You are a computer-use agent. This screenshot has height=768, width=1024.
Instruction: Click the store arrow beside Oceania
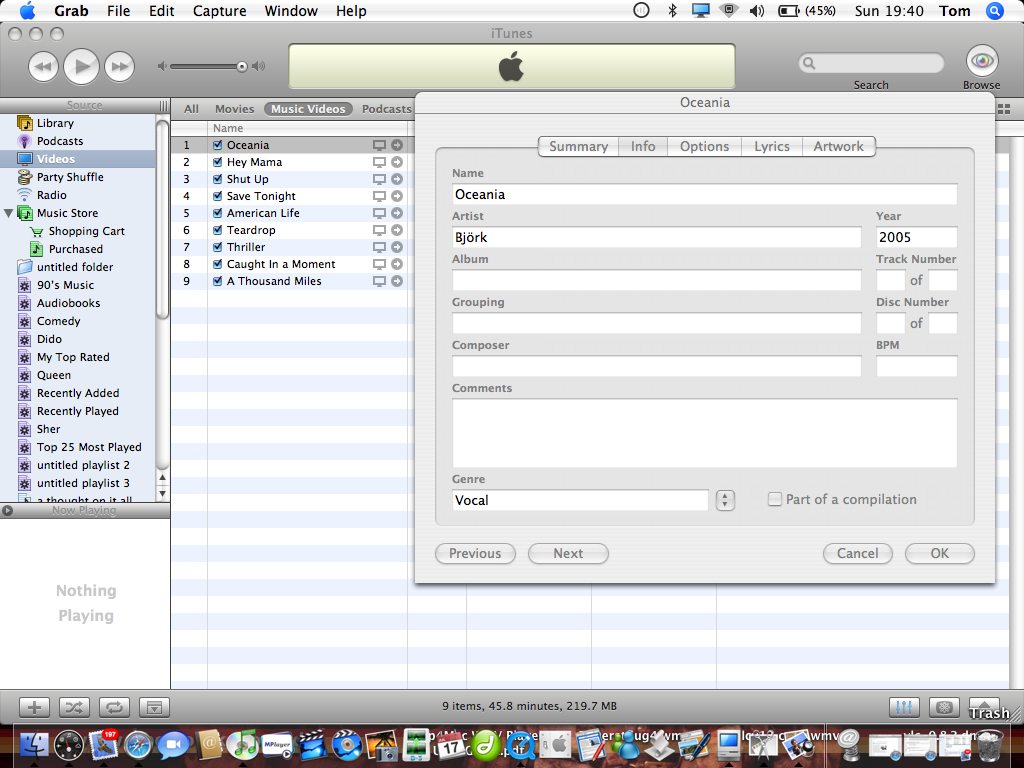tap(396, 145)
